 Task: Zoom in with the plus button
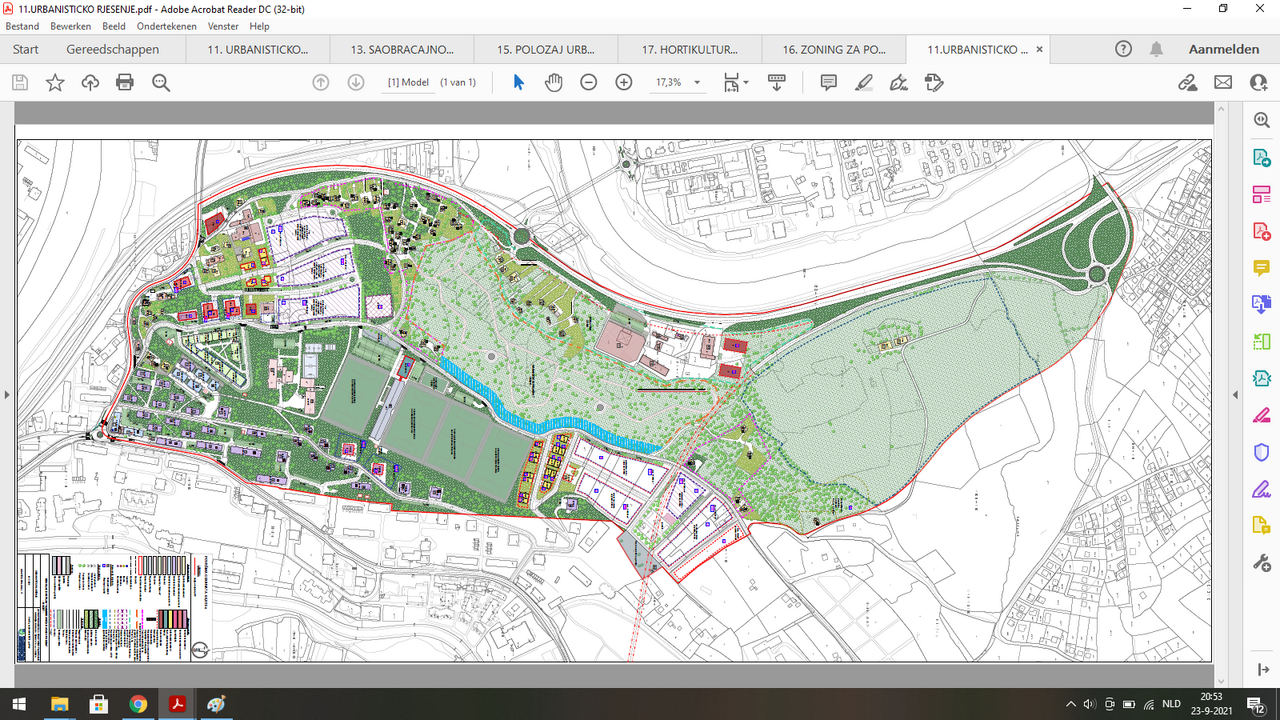point(624,82)
